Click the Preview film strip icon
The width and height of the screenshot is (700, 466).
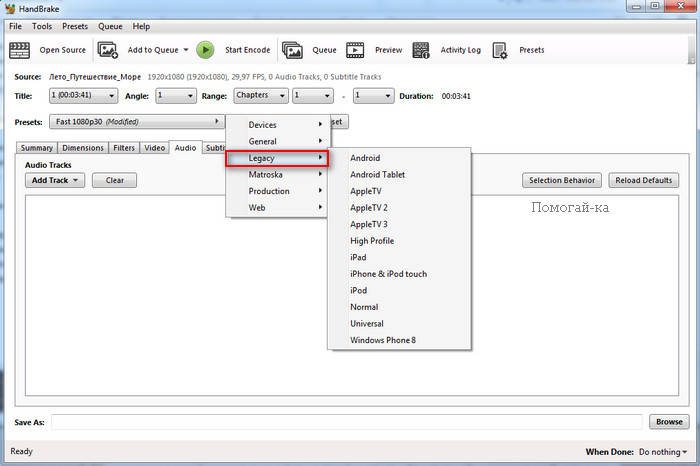(355, 50)
